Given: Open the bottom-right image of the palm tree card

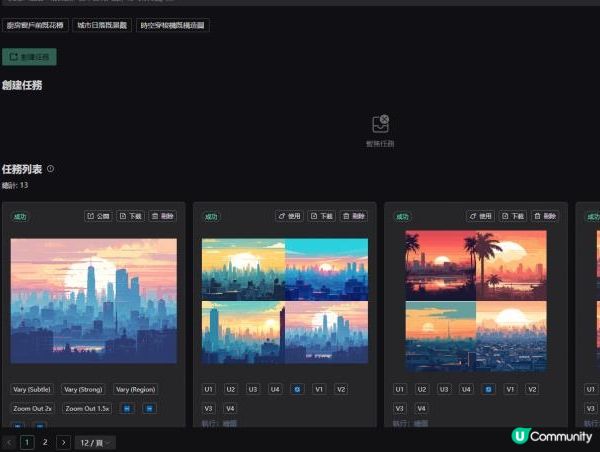Looking at the screenshot, I should pyautogui.click(x=512, y=336).
